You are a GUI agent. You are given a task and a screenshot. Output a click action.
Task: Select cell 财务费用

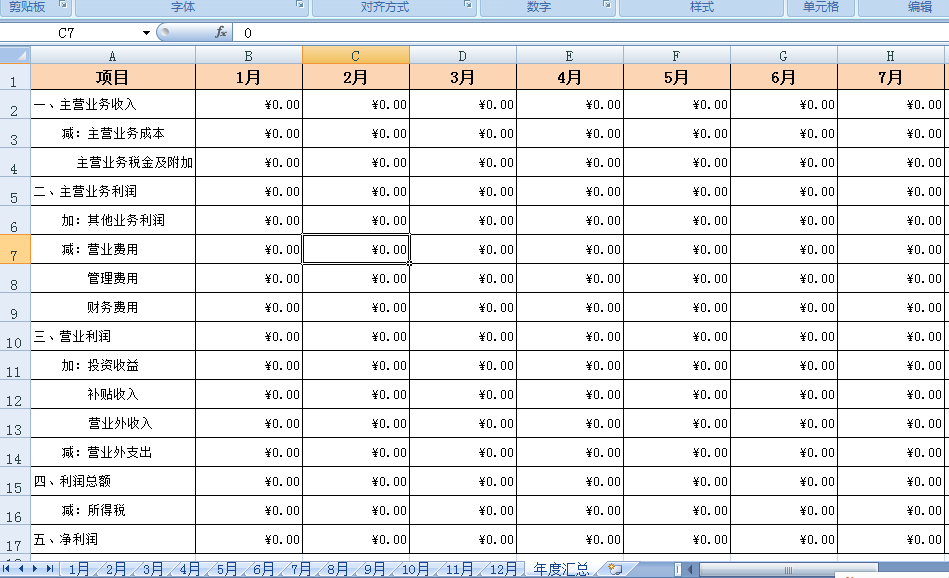click(113, 307)
